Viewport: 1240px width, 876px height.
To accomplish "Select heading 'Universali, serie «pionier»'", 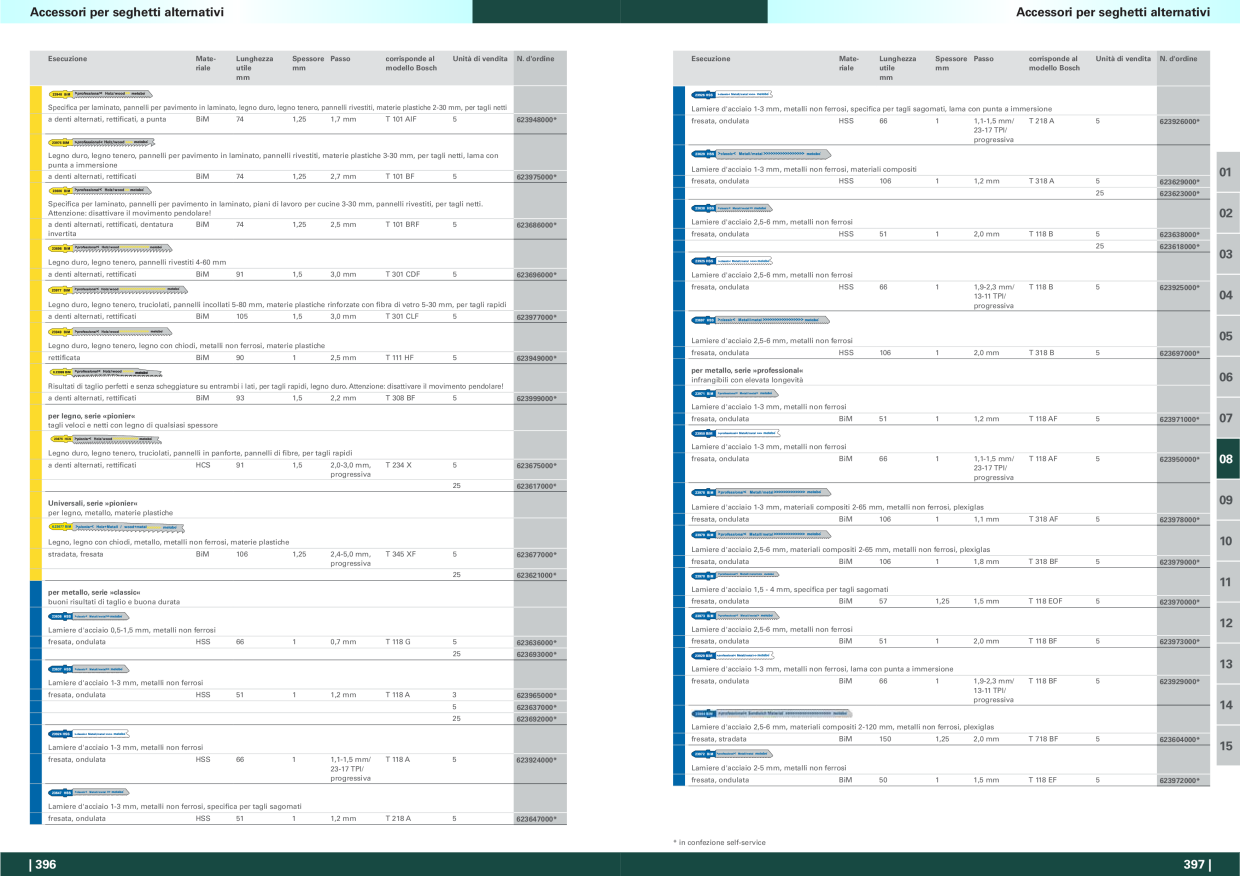I will click(x=93, y=503).
